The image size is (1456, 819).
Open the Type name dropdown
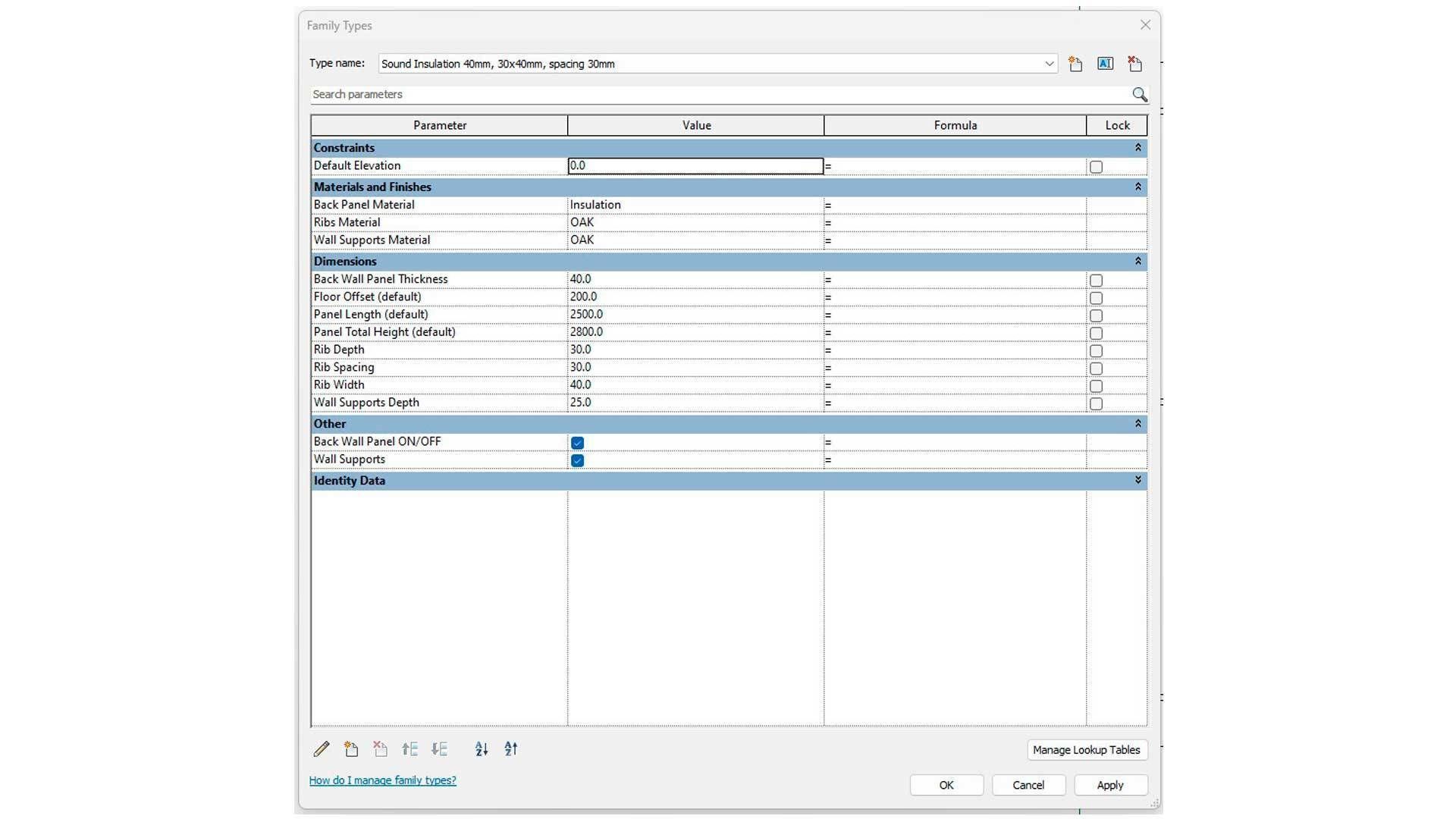[x=1049, y=64]
